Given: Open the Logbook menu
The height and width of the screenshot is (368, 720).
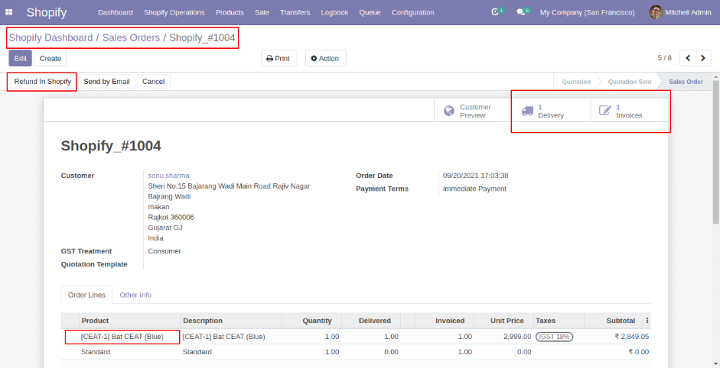Looking at the screenshot, I should click(x=334, y=12).
